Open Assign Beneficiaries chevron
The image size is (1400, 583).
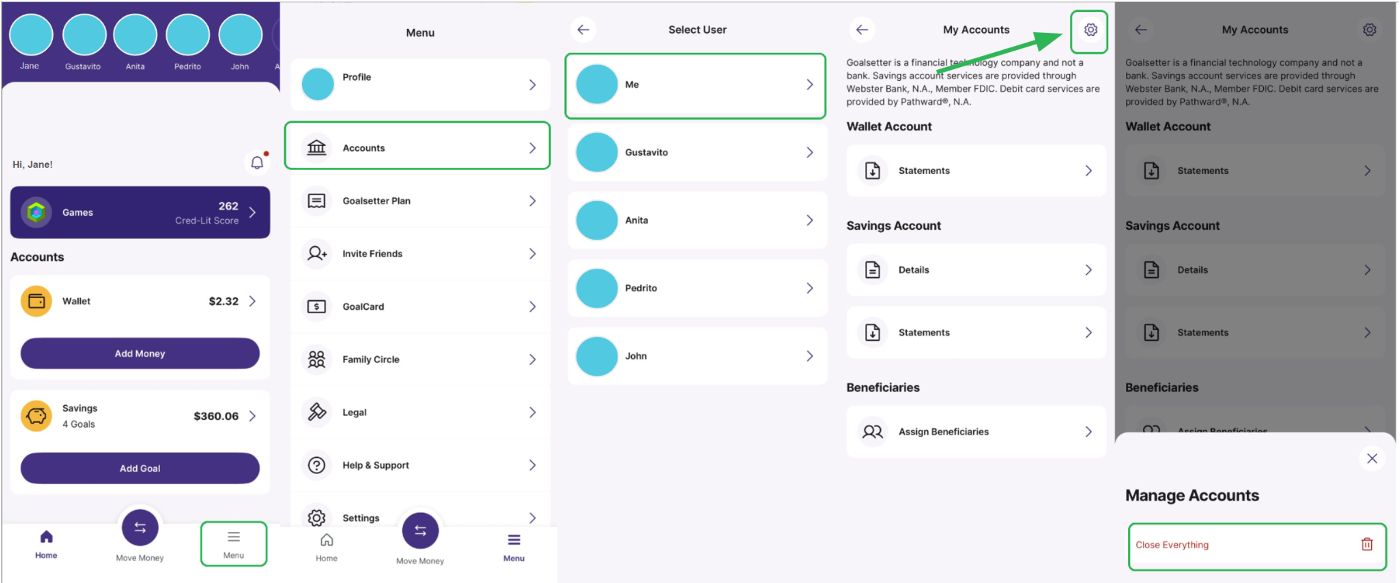1088,432
